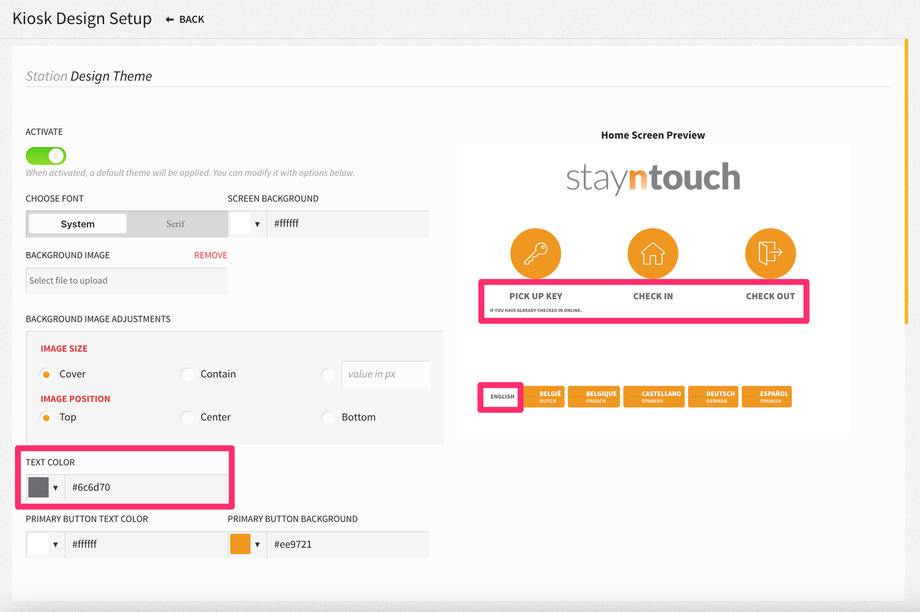Click the Home Screen Preview heading
The width and height of the screenshot is (920, 612).
click(653, 135)
